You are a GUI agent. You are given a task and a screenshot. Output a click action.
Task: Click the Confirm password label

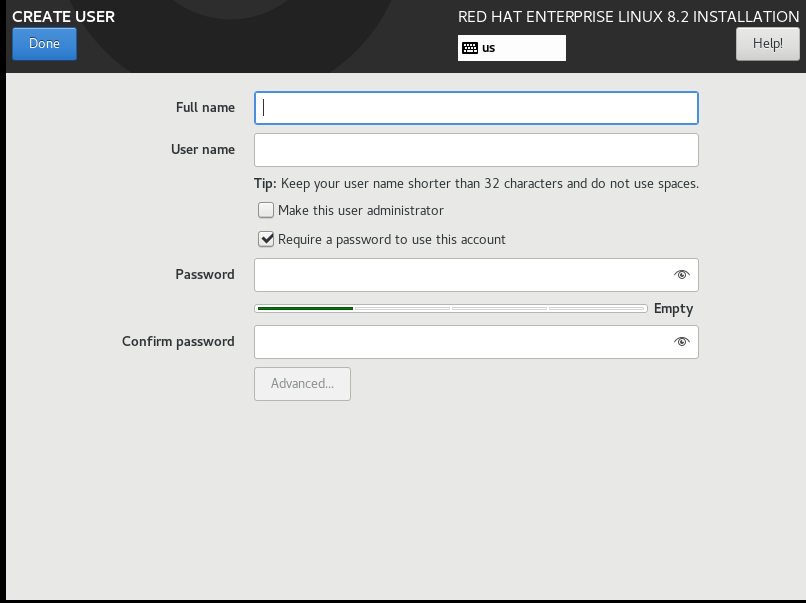point(178,342)
